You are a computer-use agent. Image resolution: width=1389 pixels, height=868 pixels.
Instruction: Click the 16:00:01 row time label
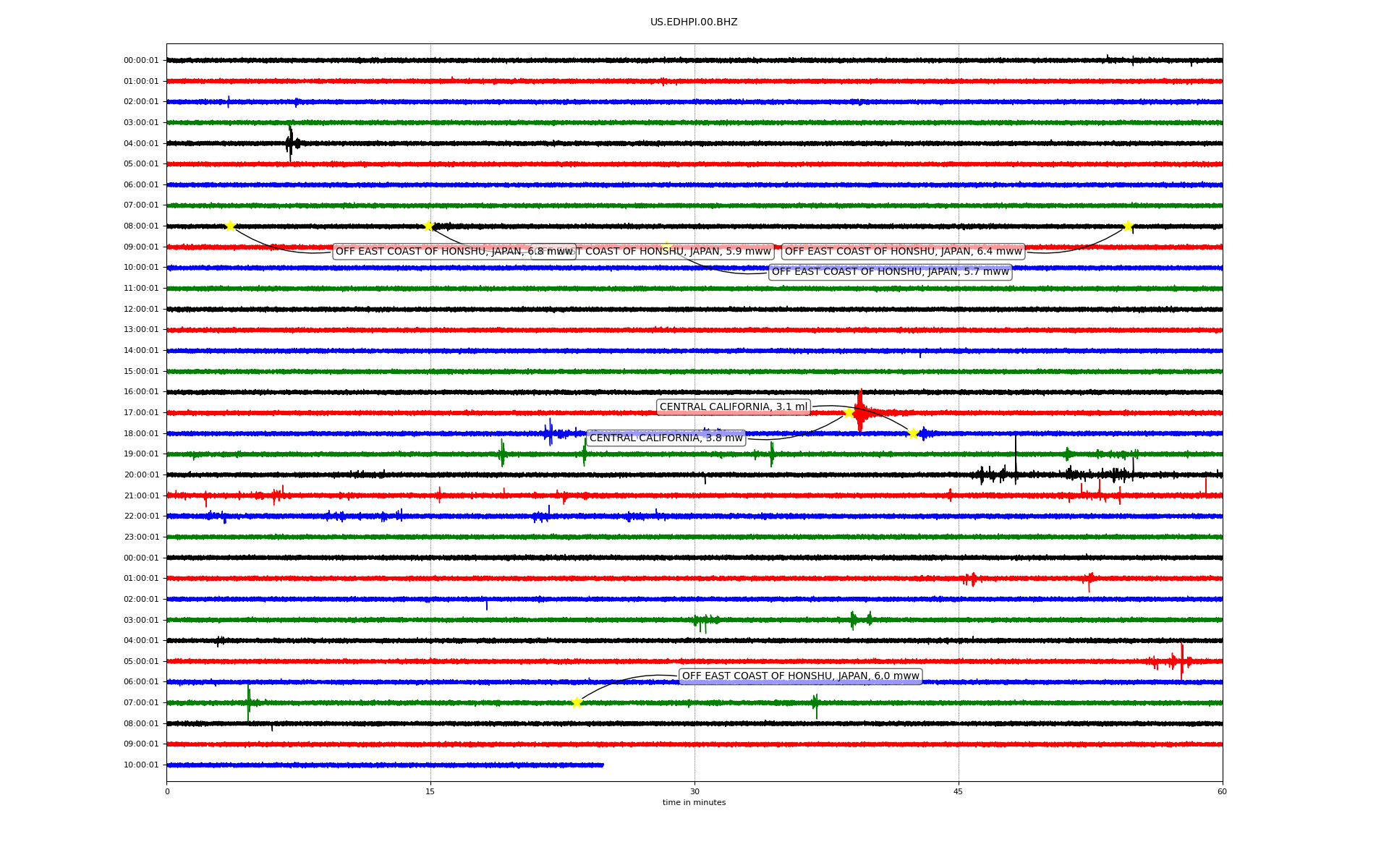point(141,392)
